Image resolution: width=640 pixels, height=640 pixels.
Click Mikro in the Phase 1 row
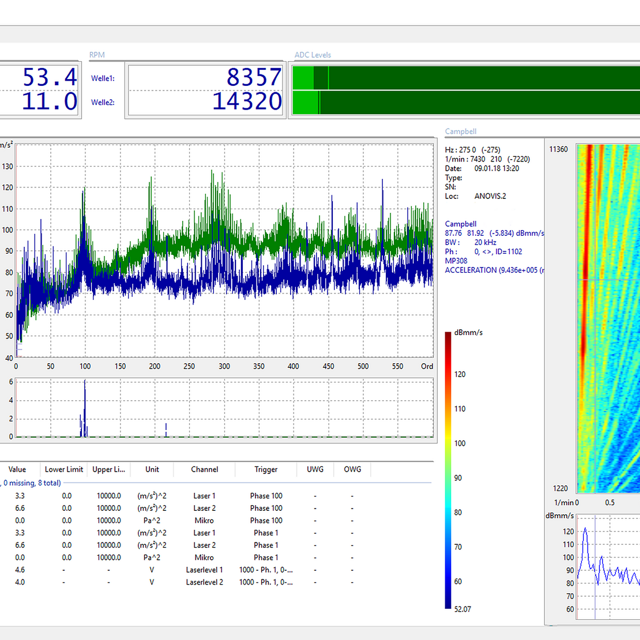[204, 558]
